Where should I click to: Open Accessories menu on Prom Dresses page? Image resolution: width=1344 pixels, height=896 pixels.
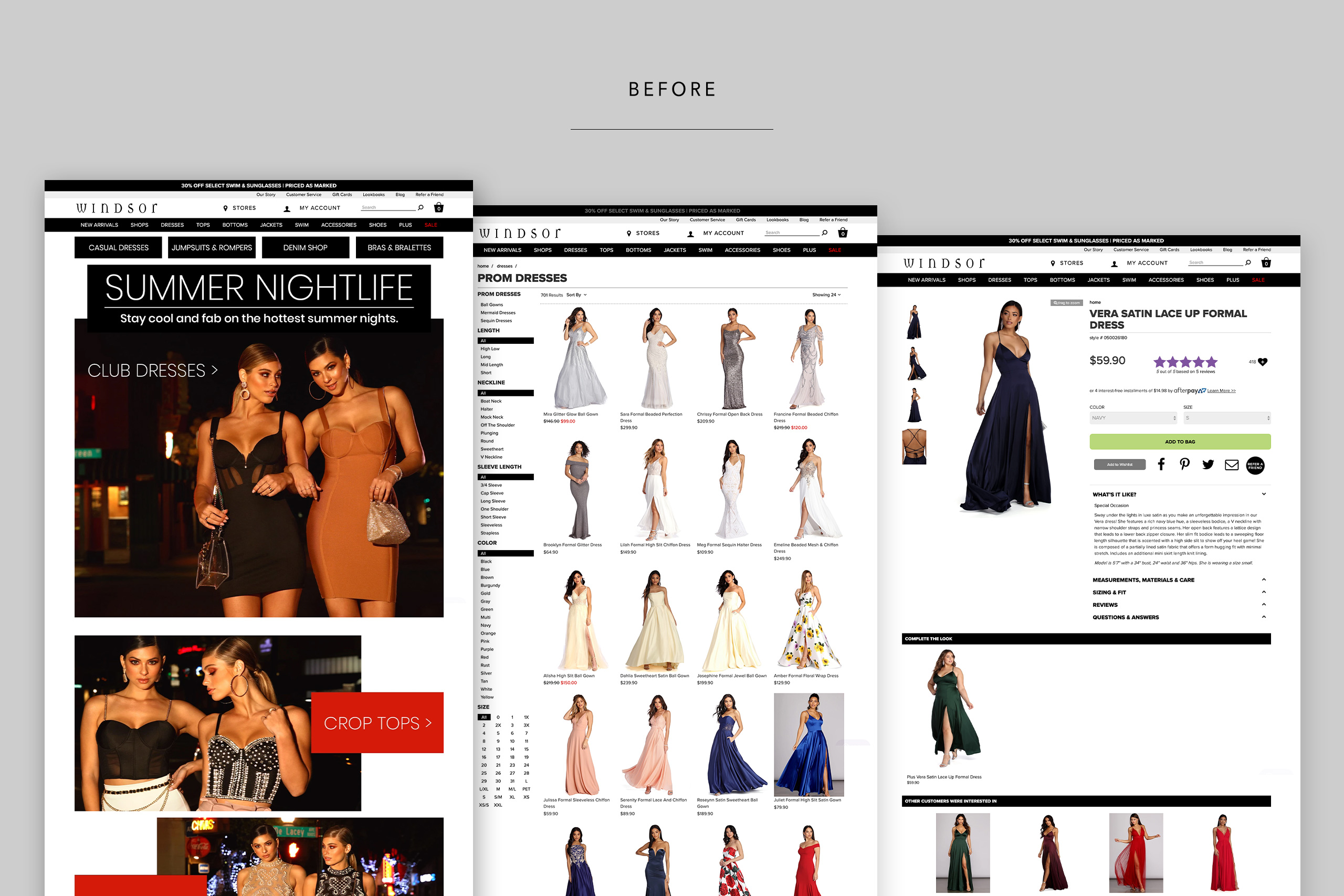[742, 250]
